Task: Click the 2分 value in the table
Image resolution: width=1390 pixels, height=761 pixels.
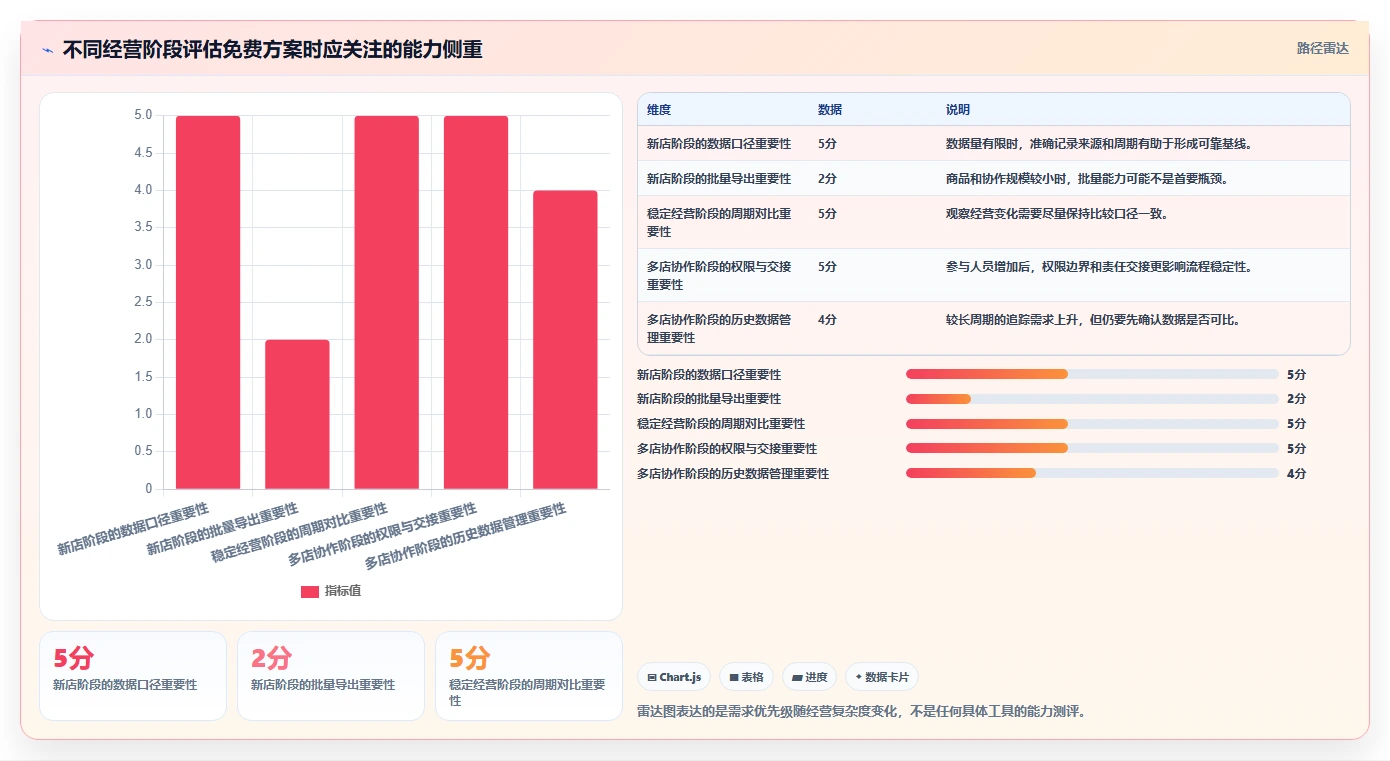Action: tap(827, 179)
